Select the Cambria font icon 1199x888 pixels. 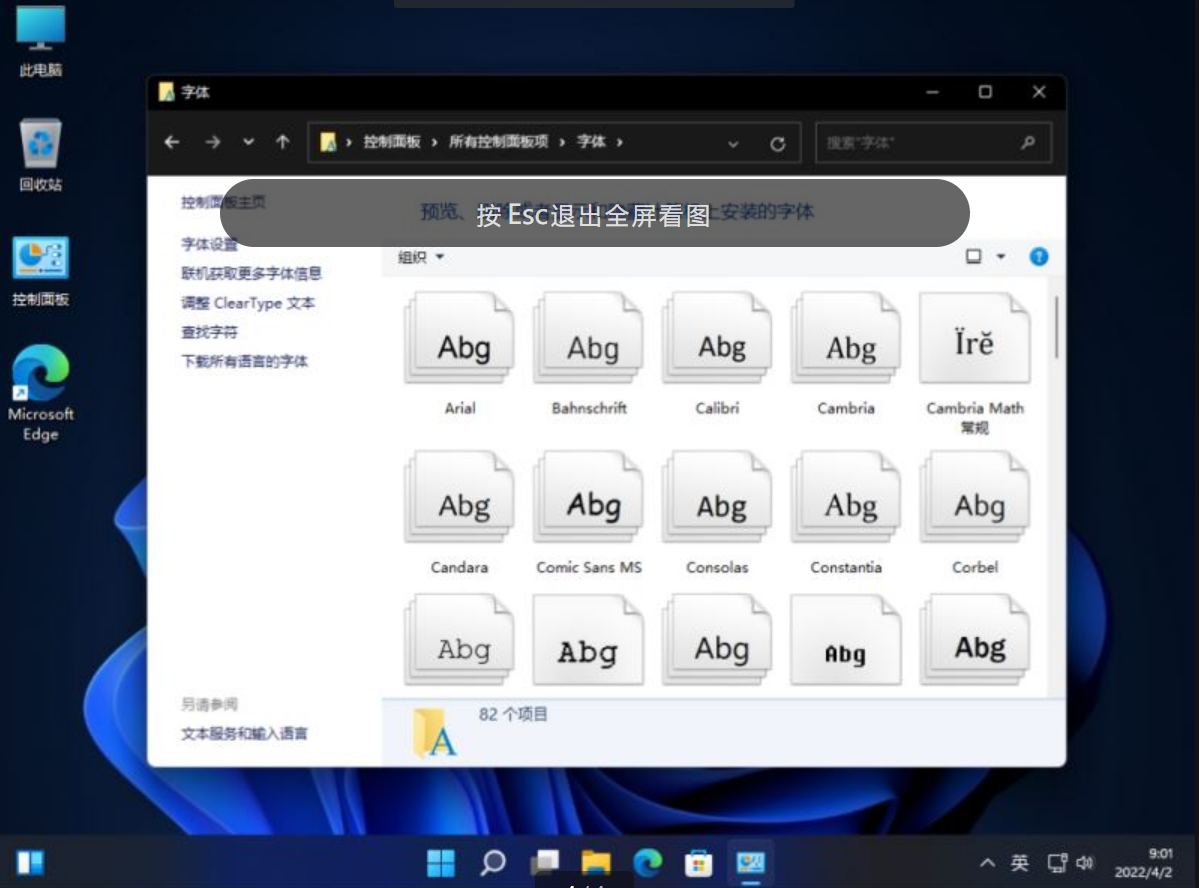[846, 338]
